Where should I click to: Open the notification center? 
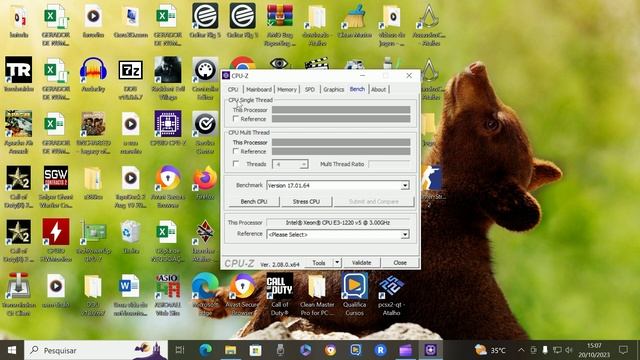pyautogui.click(x=623, y=350)
